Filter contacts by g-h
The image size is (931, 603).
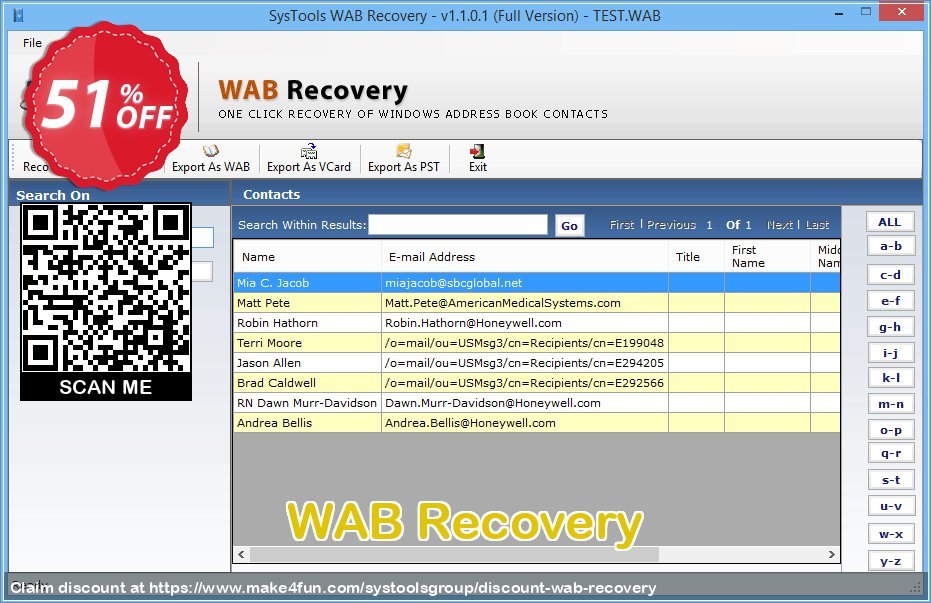point(891,327)
